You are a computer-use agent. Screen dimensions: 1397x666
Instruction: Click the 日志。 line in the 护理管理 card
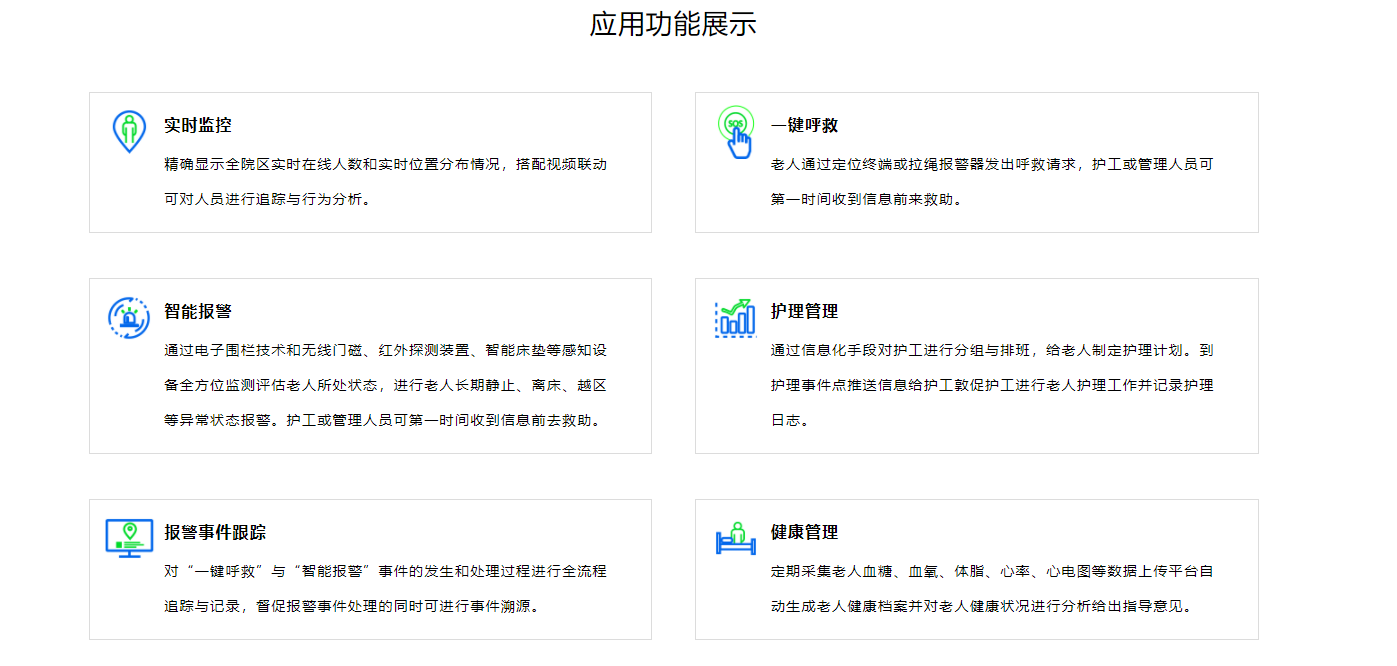(788, 421)
